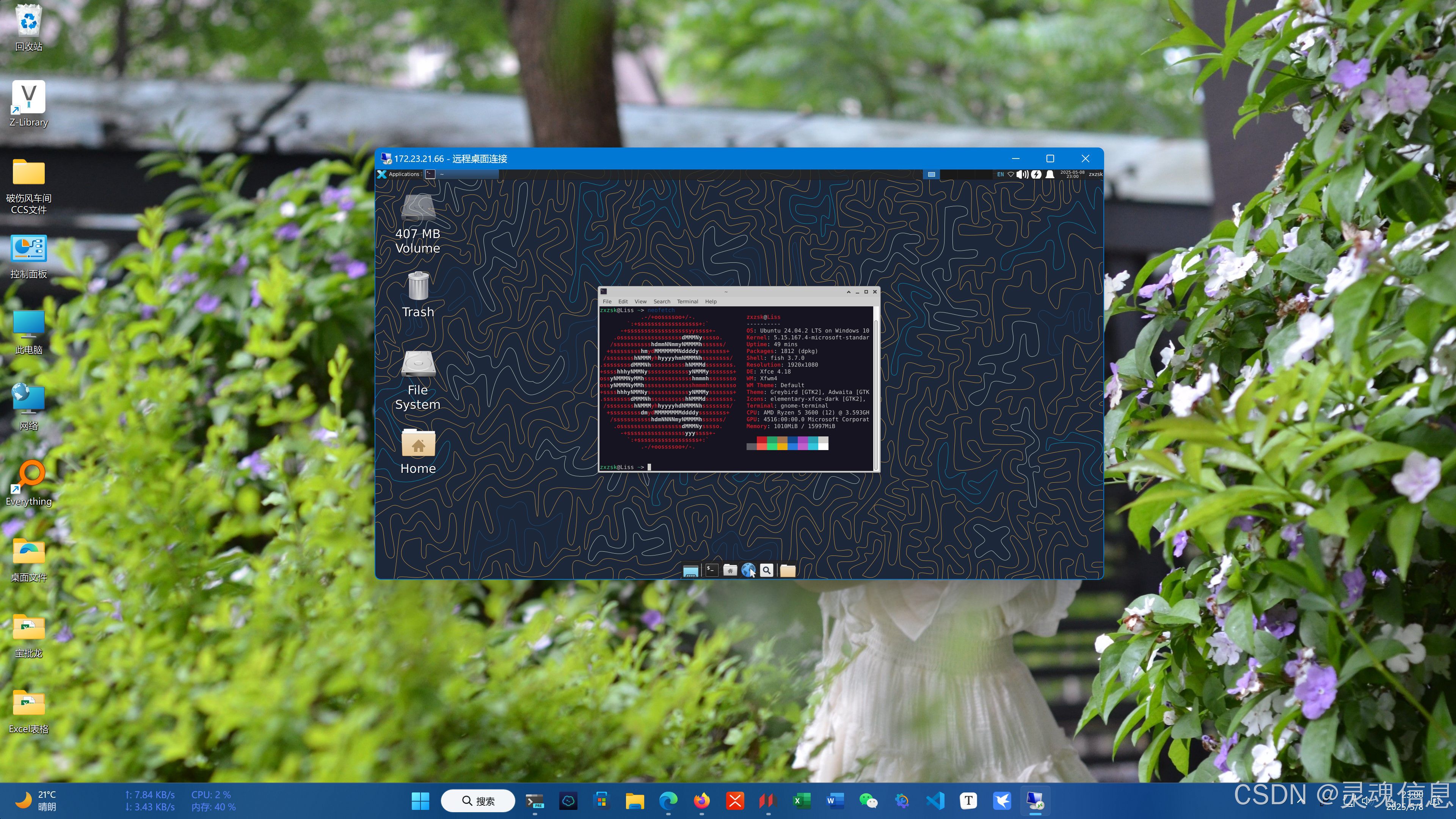Open the Help menu in the terminal

pyautogui.click(x=711, y=301)
